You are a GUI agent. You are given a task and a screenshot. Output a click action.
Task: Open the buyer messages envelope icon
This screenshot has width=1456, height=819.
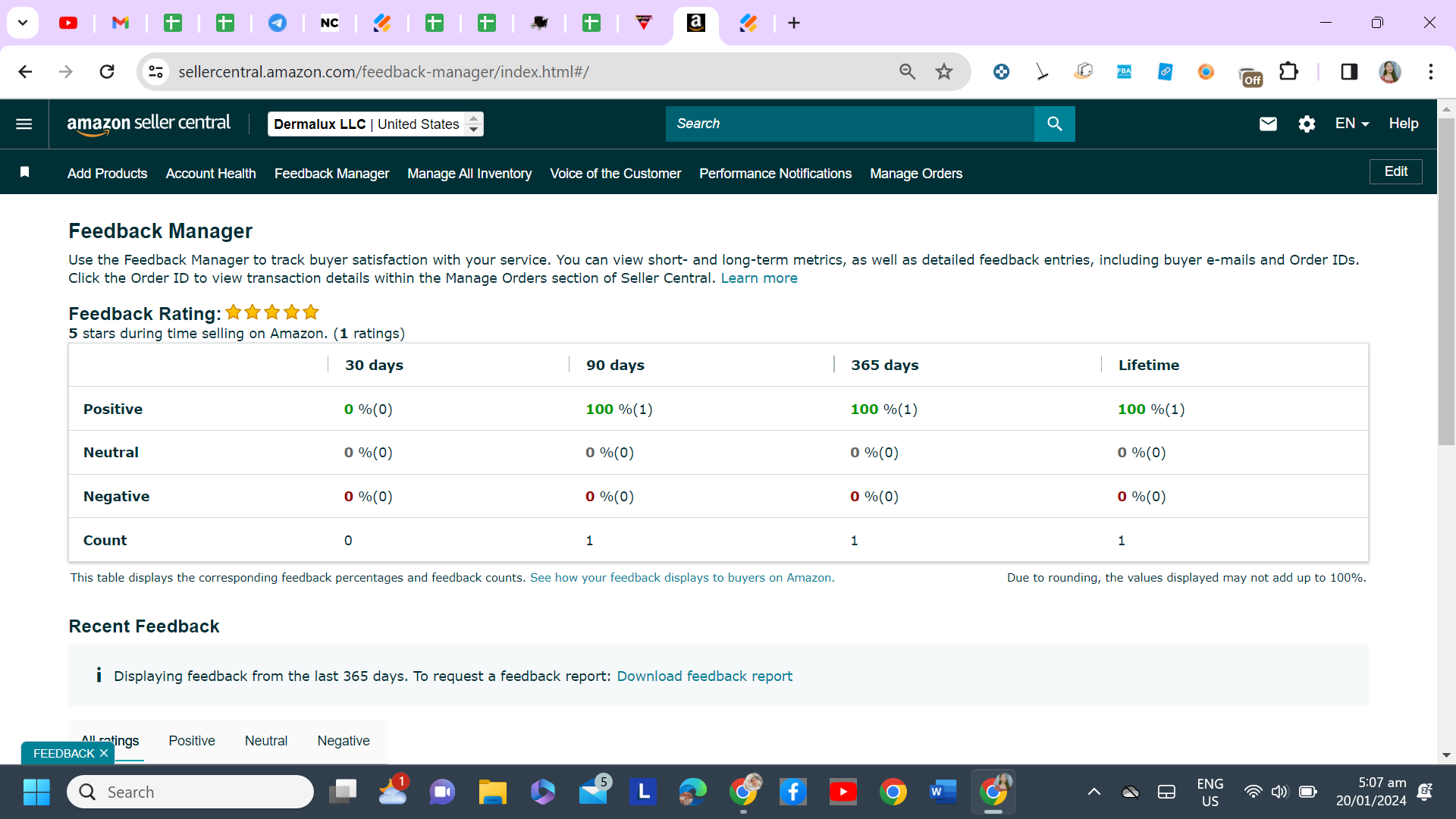[1268, 124]
